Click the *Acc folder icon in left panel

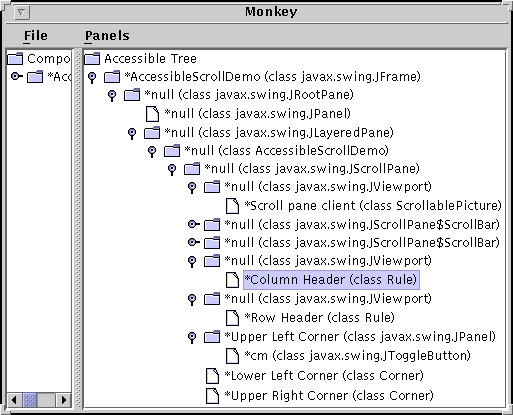(35, 77)
